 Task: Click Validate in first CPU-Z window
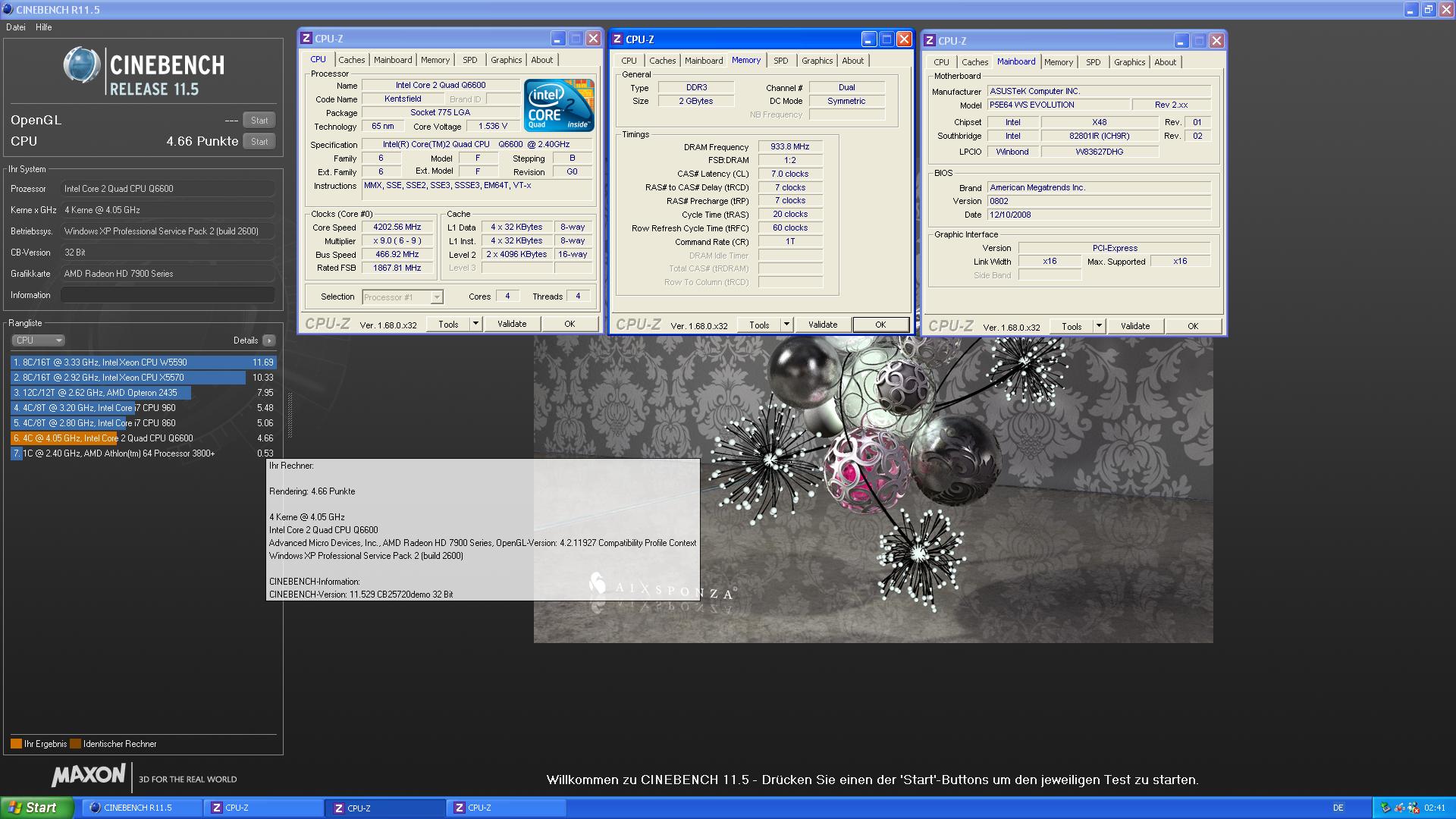click(x=512, y=324)
